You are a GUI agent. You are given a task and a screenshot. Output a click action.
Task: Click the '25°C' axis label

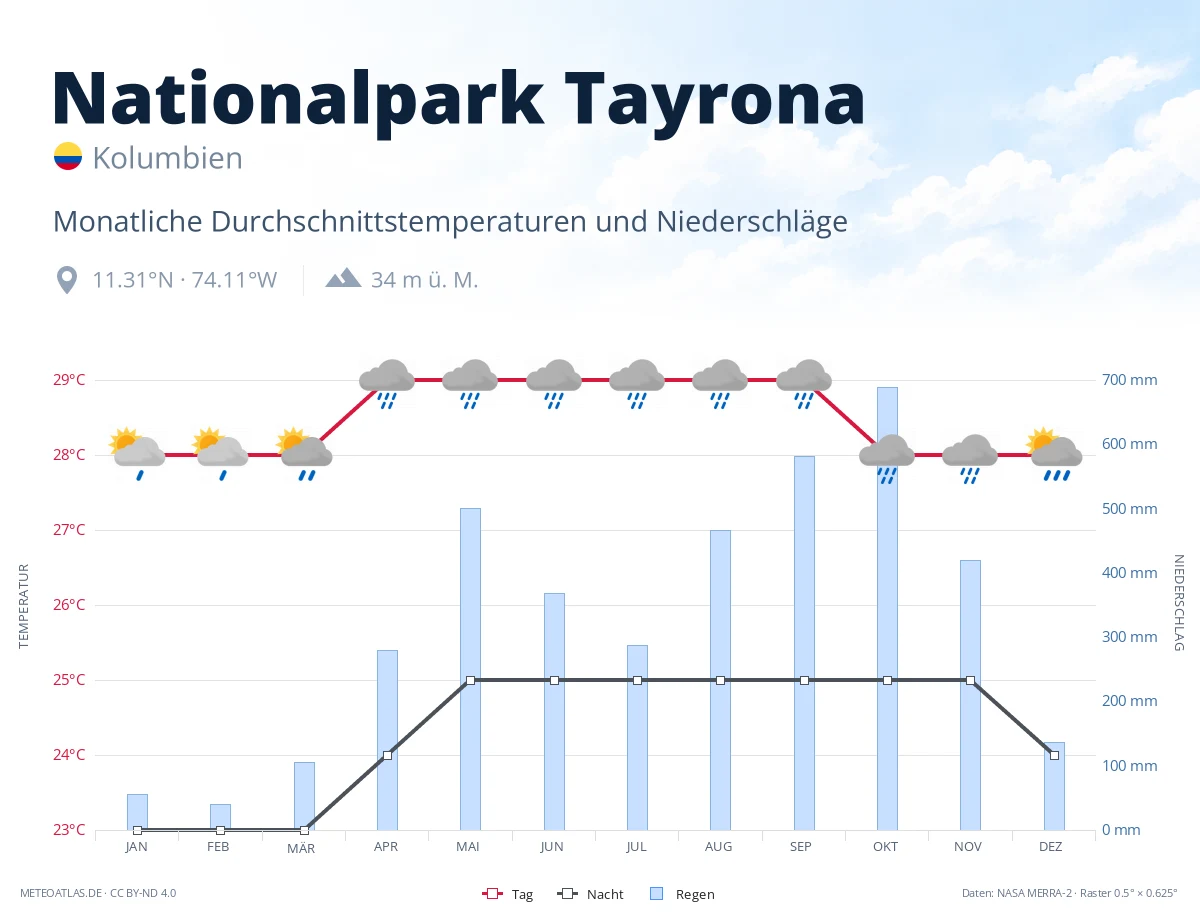(68, 680)
